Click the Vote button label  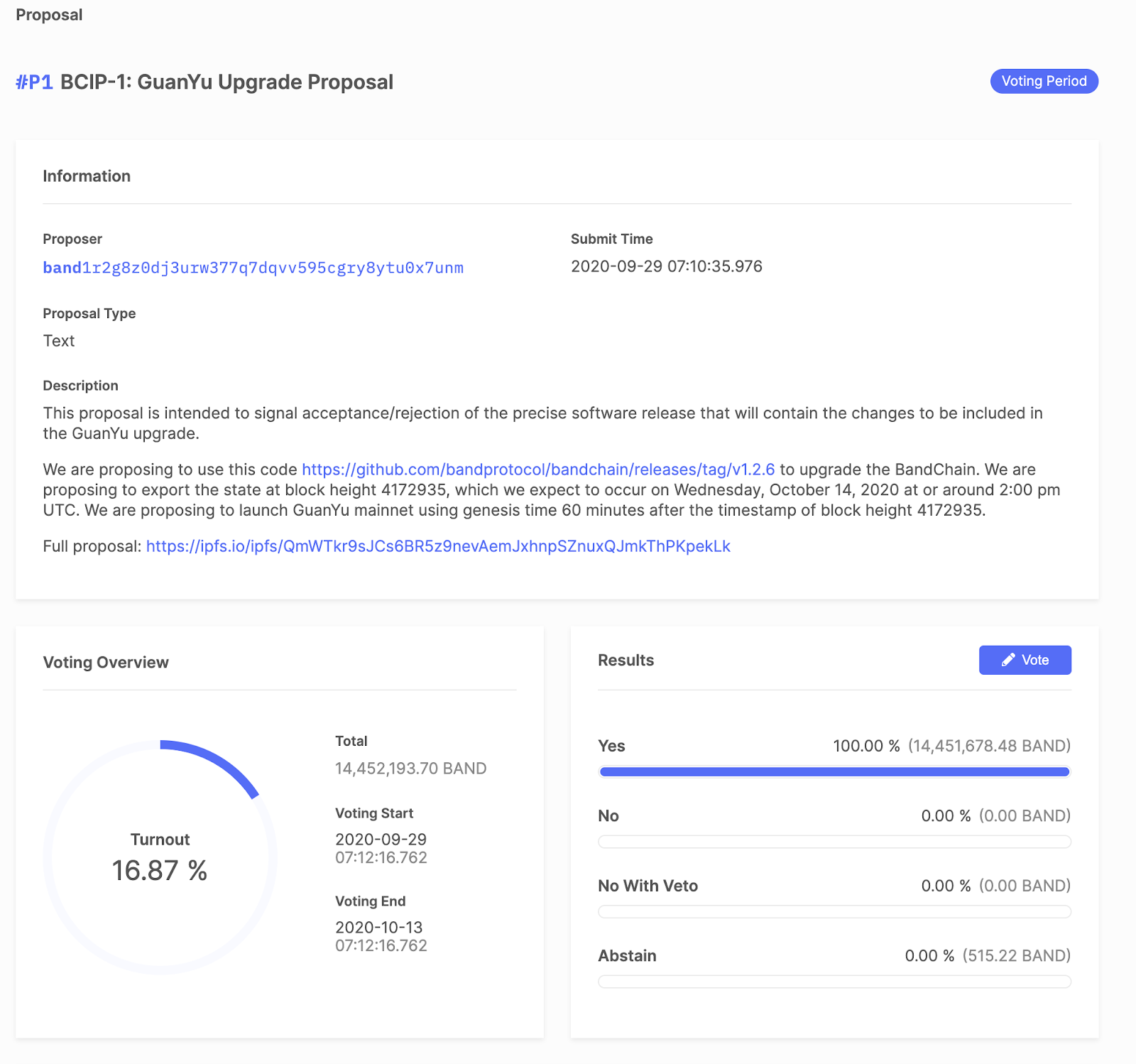tap(1035, 660)
